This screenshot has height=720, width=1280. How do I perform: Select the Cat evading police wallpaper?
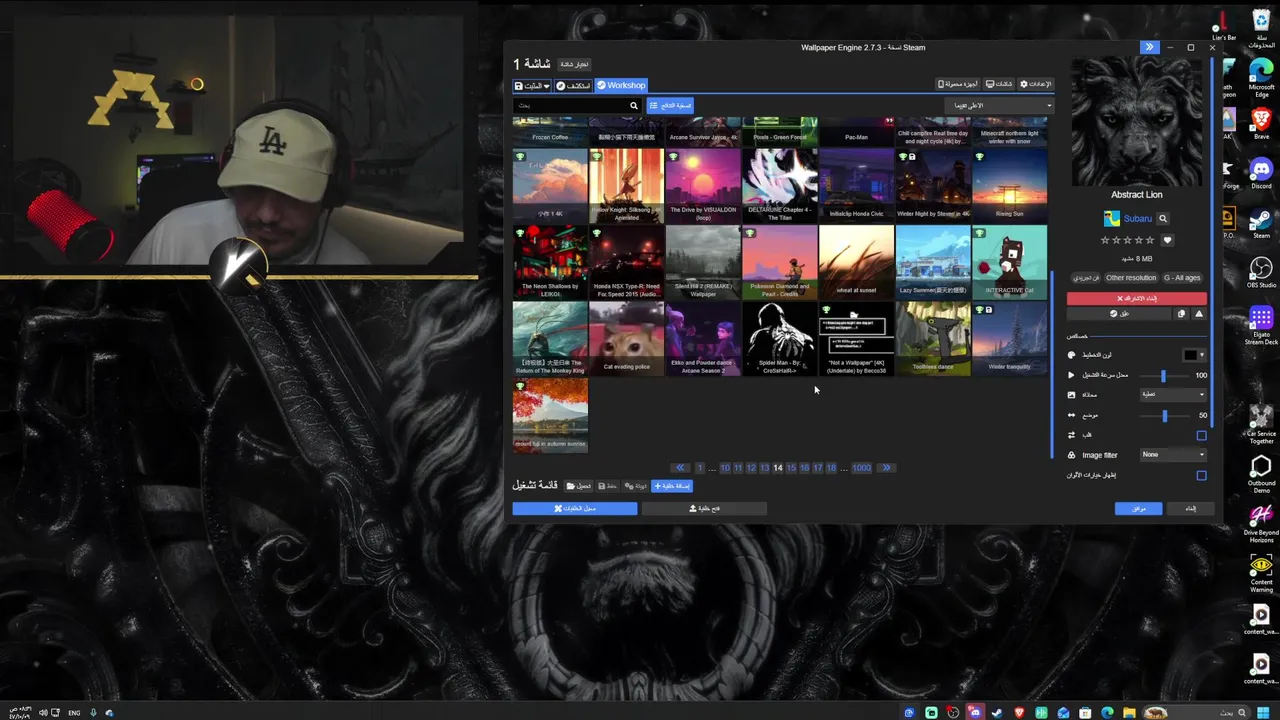(626, 339)
